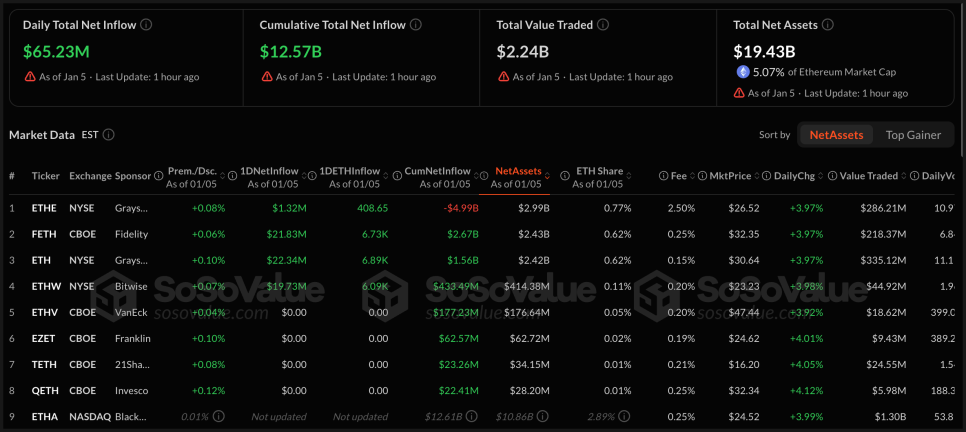Click info icon beside Daily Total Net Inflow
Screen dimensions: 966x432
(147, 24)
